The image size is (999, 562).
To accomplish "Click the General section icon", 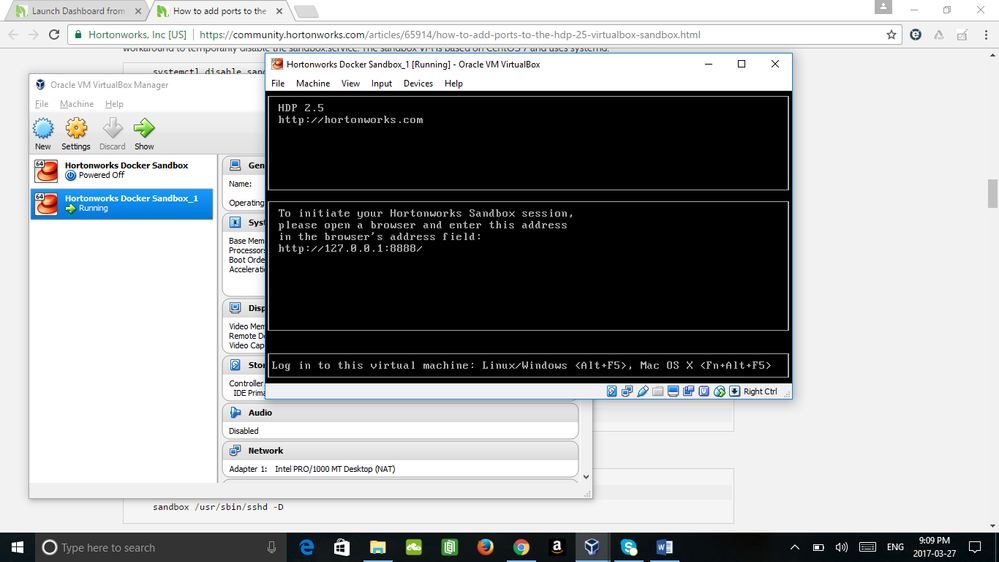I will 235,165.
